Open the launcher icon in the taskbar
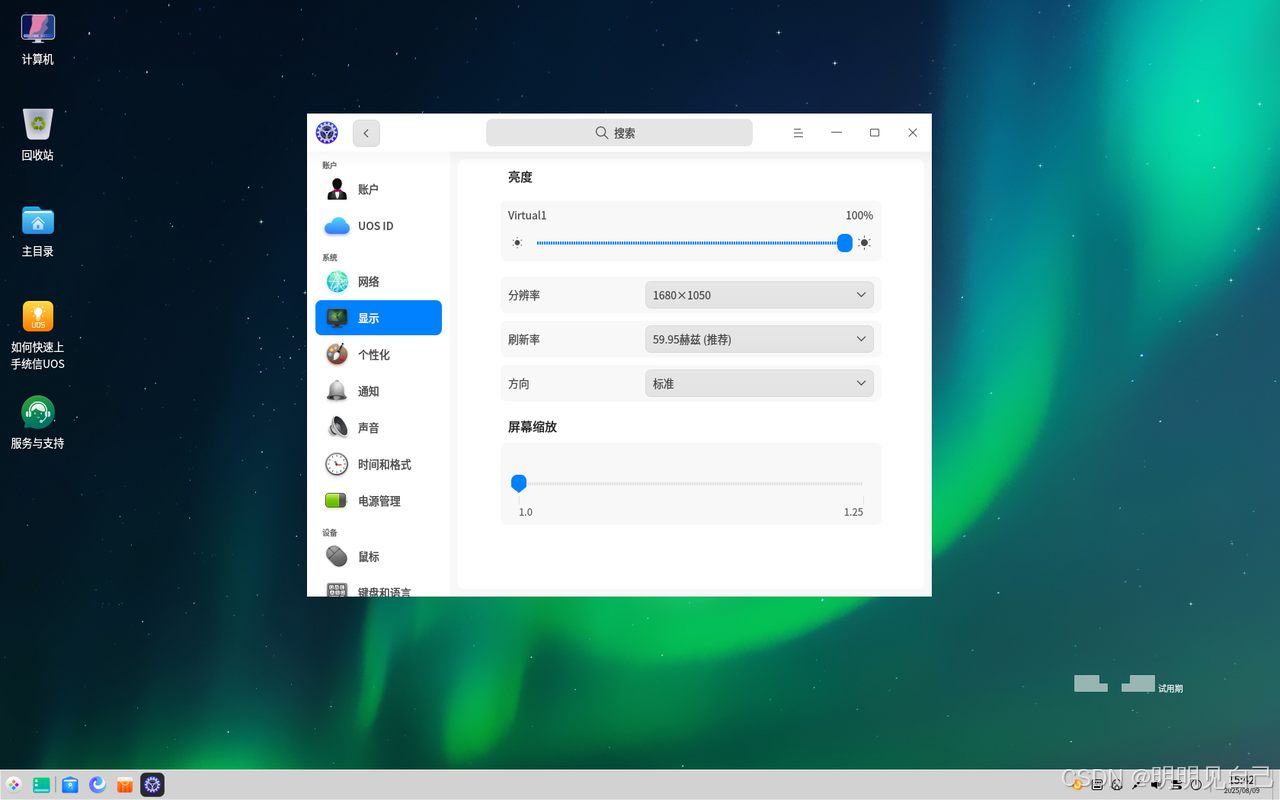 pos(14,785)
